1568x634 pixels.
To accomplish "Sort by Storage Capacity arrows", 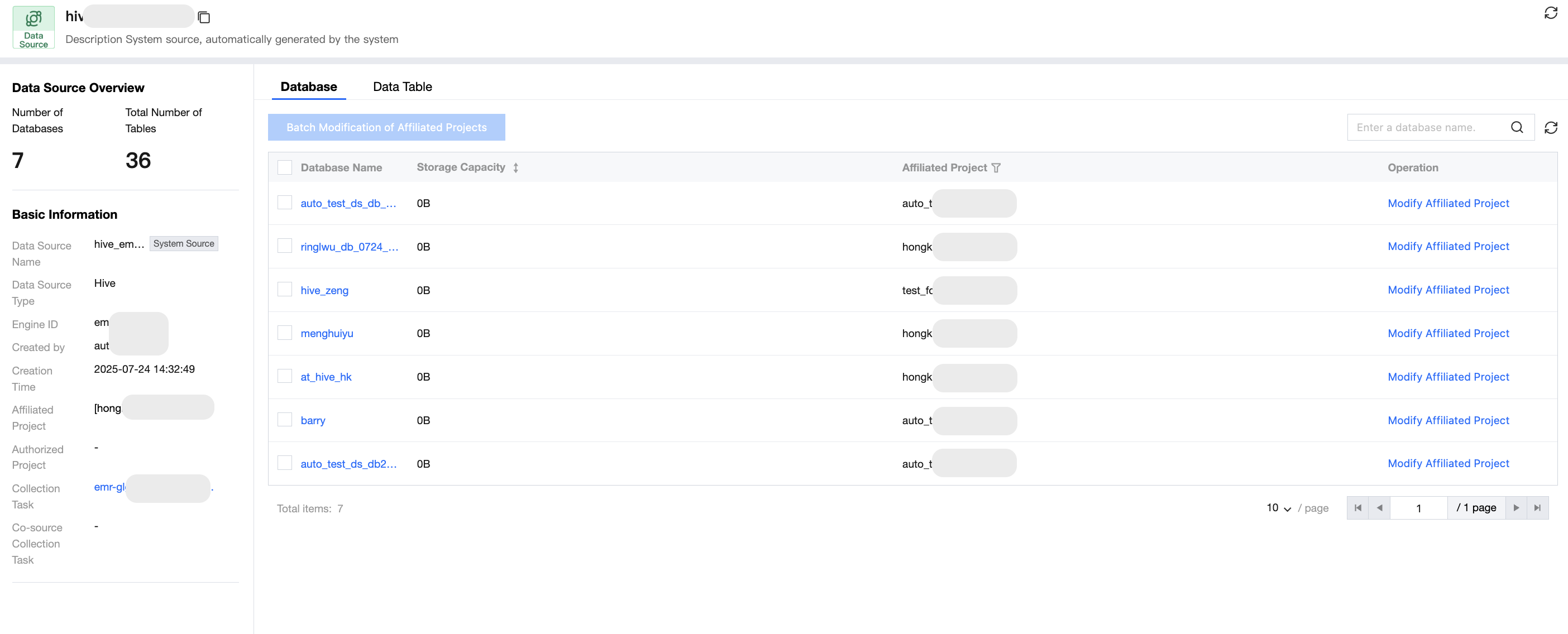I will pos(515,167).
